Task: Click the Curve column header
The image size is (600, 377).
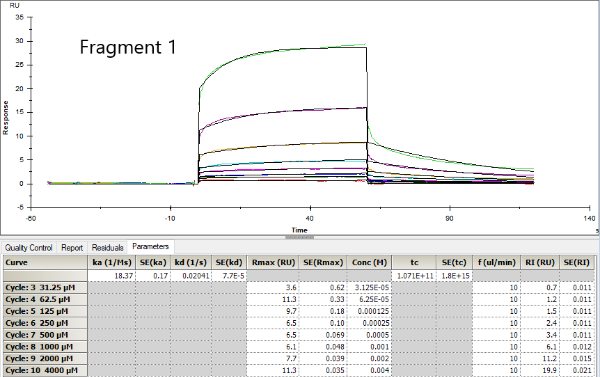Action: pos(46,263)
